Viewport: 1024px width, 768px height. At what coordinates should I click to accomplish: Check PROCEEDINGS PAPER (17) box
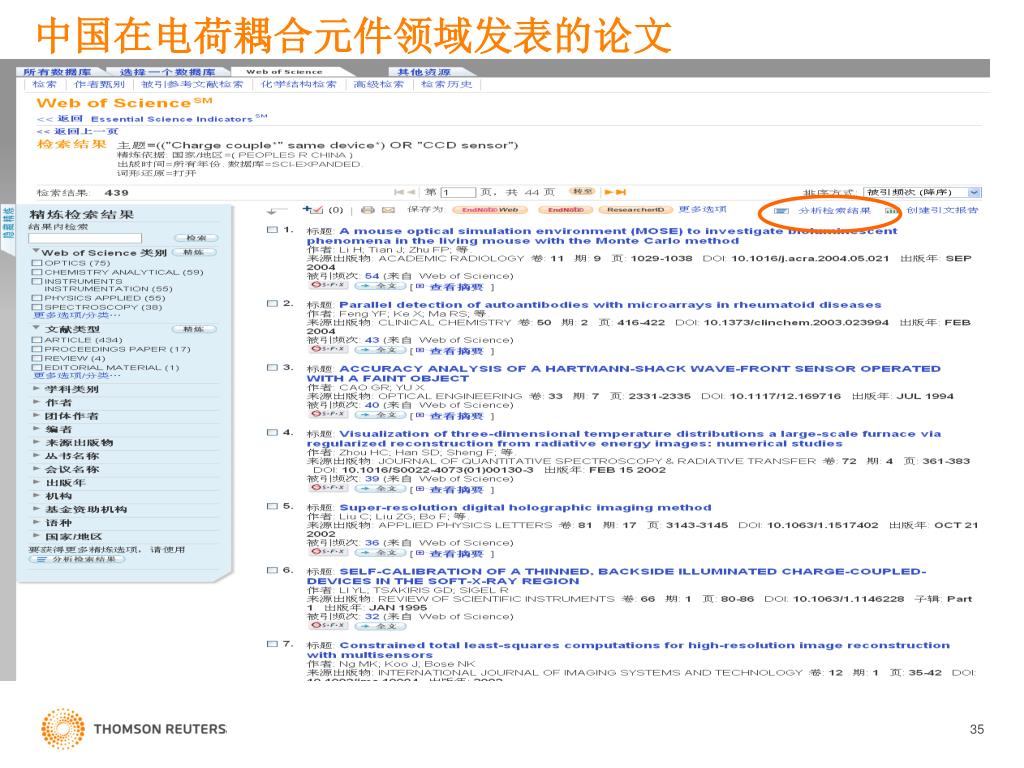tap(37, 349)
